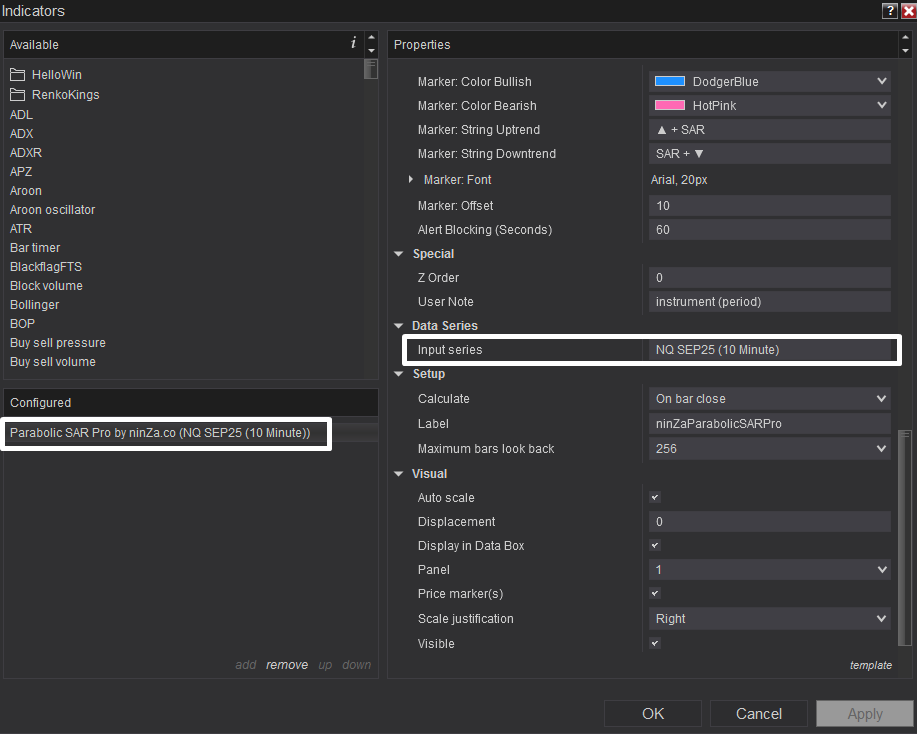
Task: Select Block volume in Available list
Action: tap(46, 285)
